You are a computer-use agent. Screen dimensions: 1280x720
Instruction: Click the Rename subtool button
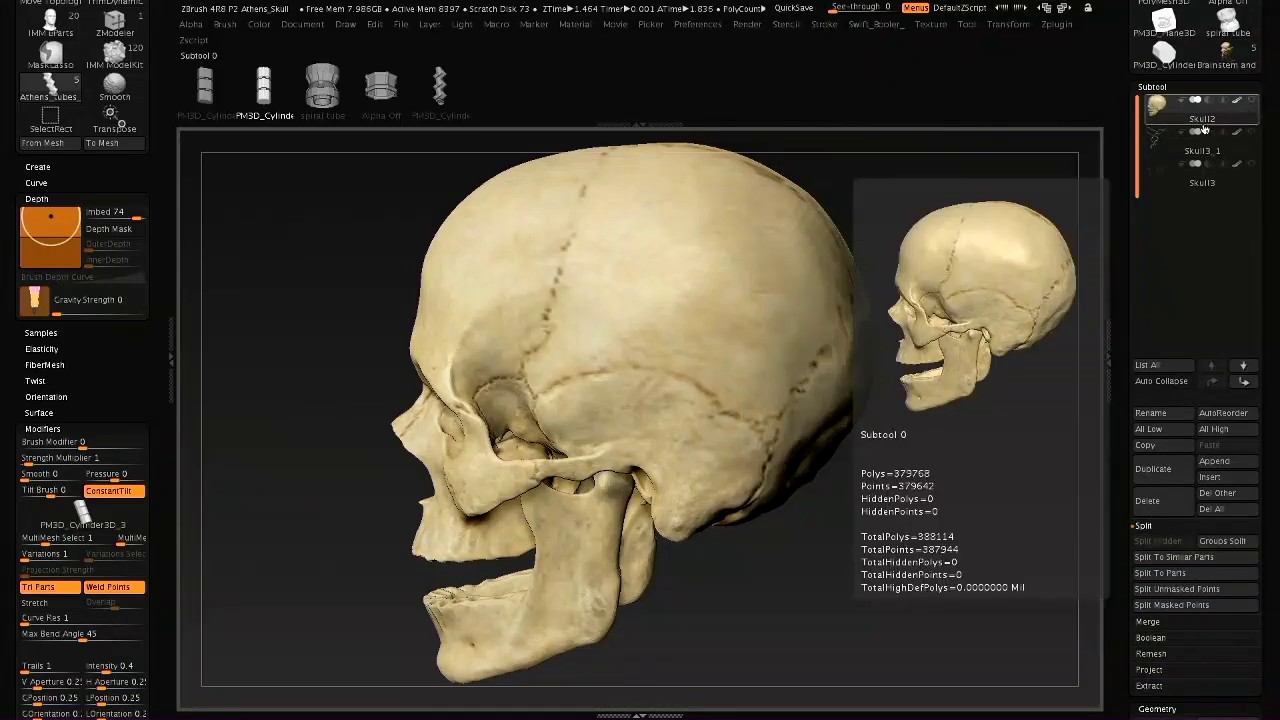pyautogui.click(x=1163, y=413)
